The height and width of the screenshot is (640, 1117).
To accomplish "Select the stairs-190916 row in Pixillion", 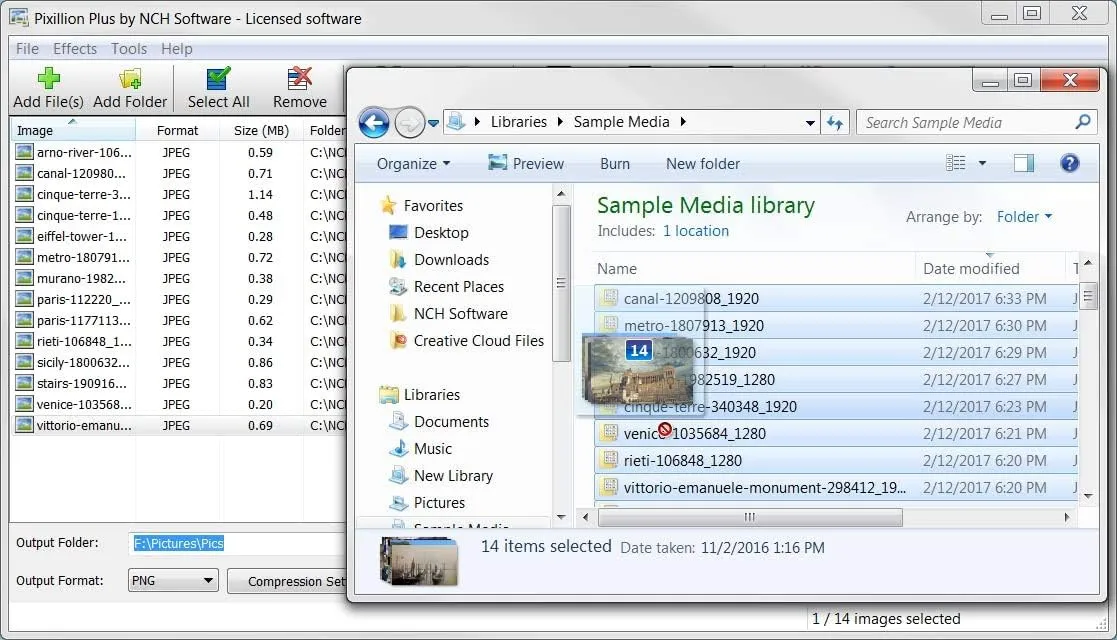I will (x=180, y=383).
